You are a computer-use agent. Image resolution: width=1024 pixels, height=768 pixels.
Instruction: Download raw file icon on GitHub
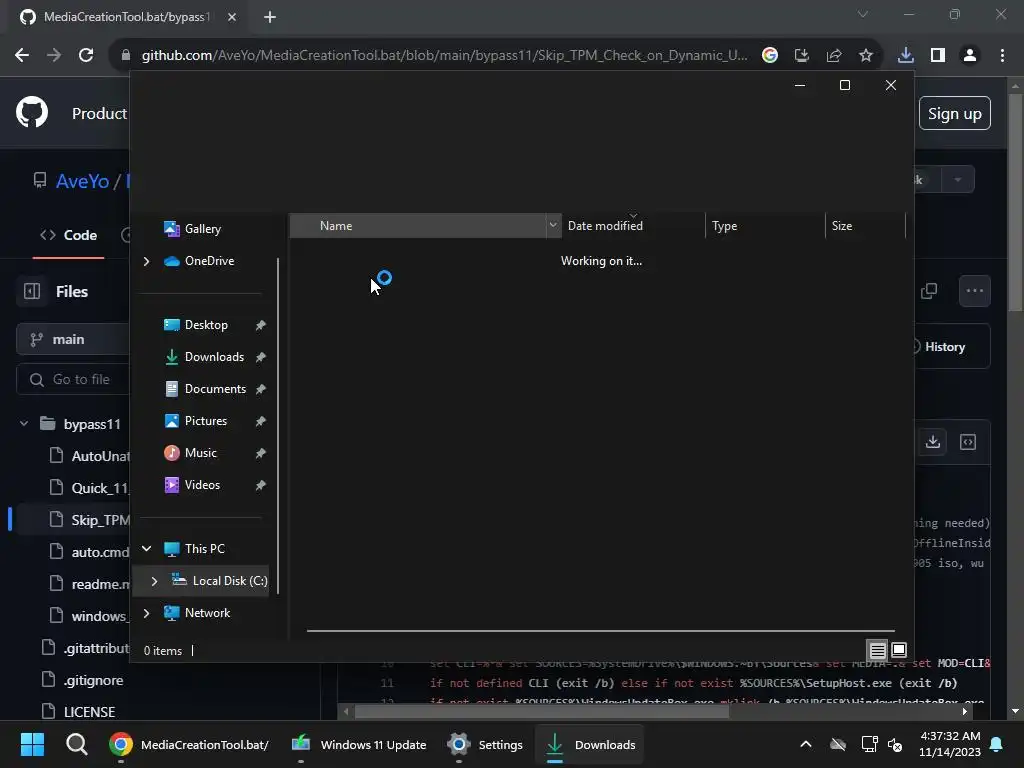(933, 442)
